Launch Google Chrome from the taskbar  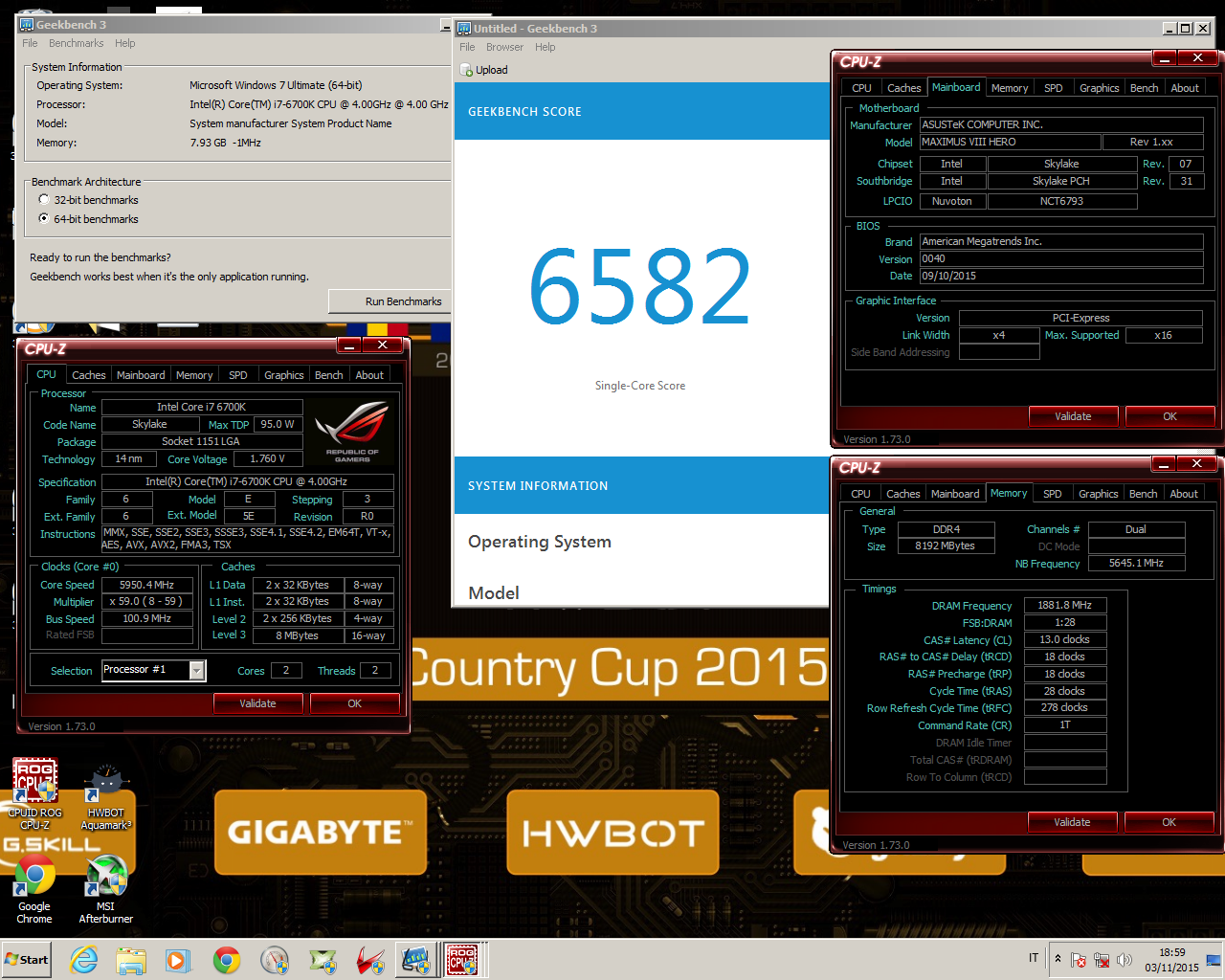pyautogui.click(x=227, y=960)
